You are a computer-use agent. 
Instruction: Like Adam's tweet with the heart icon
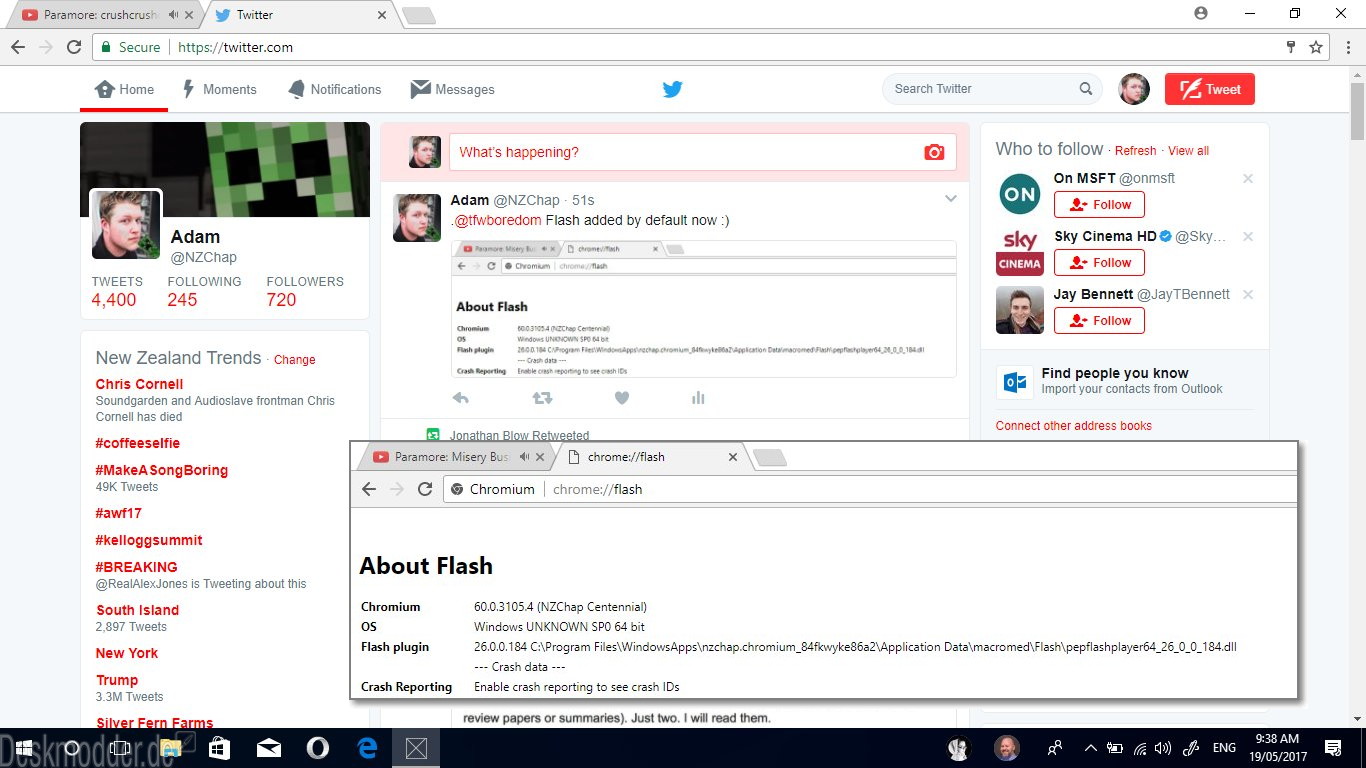[x=622, y=398]
